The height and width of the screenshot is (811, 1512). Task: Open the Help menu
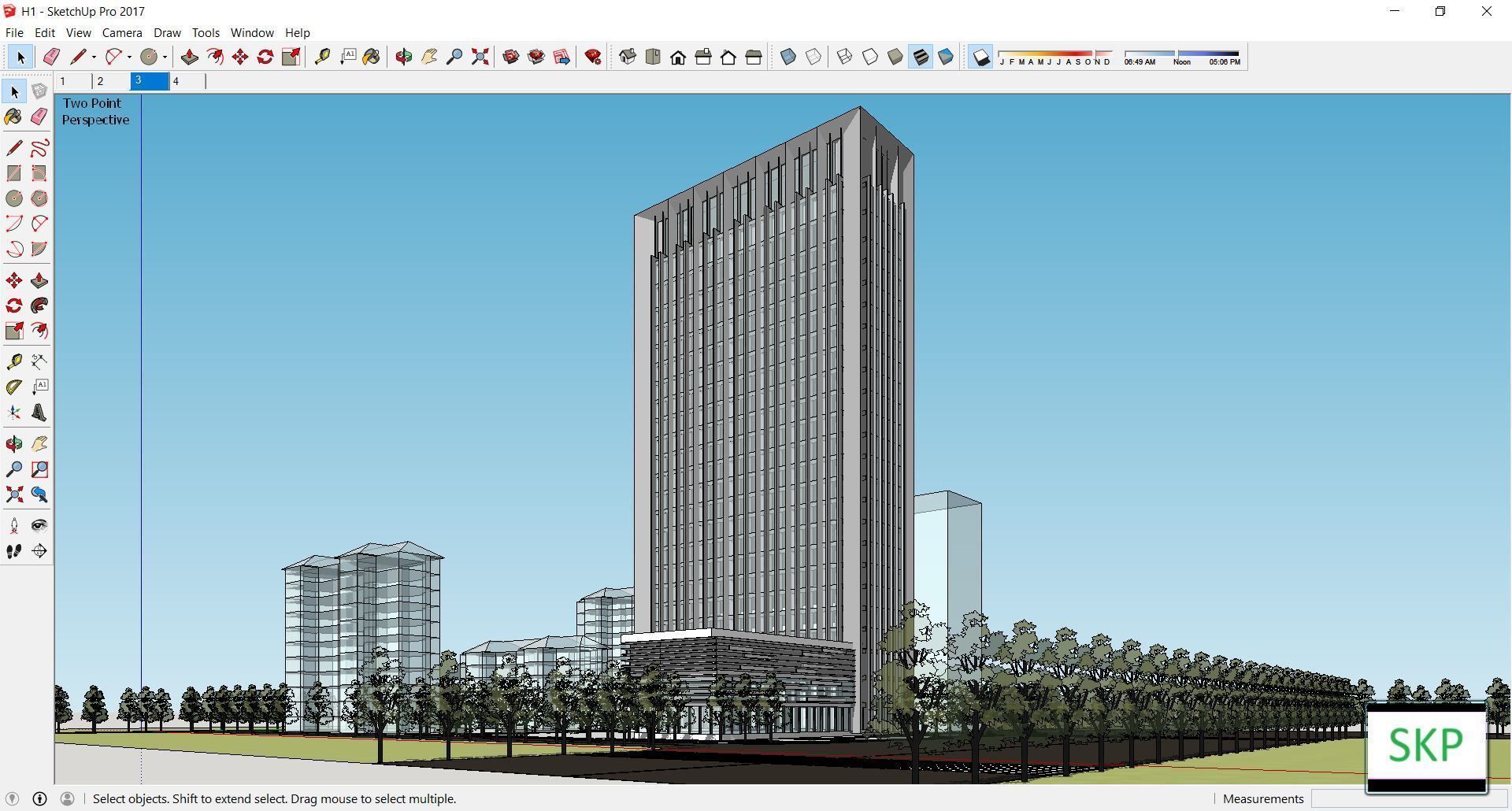pos(297,33)
